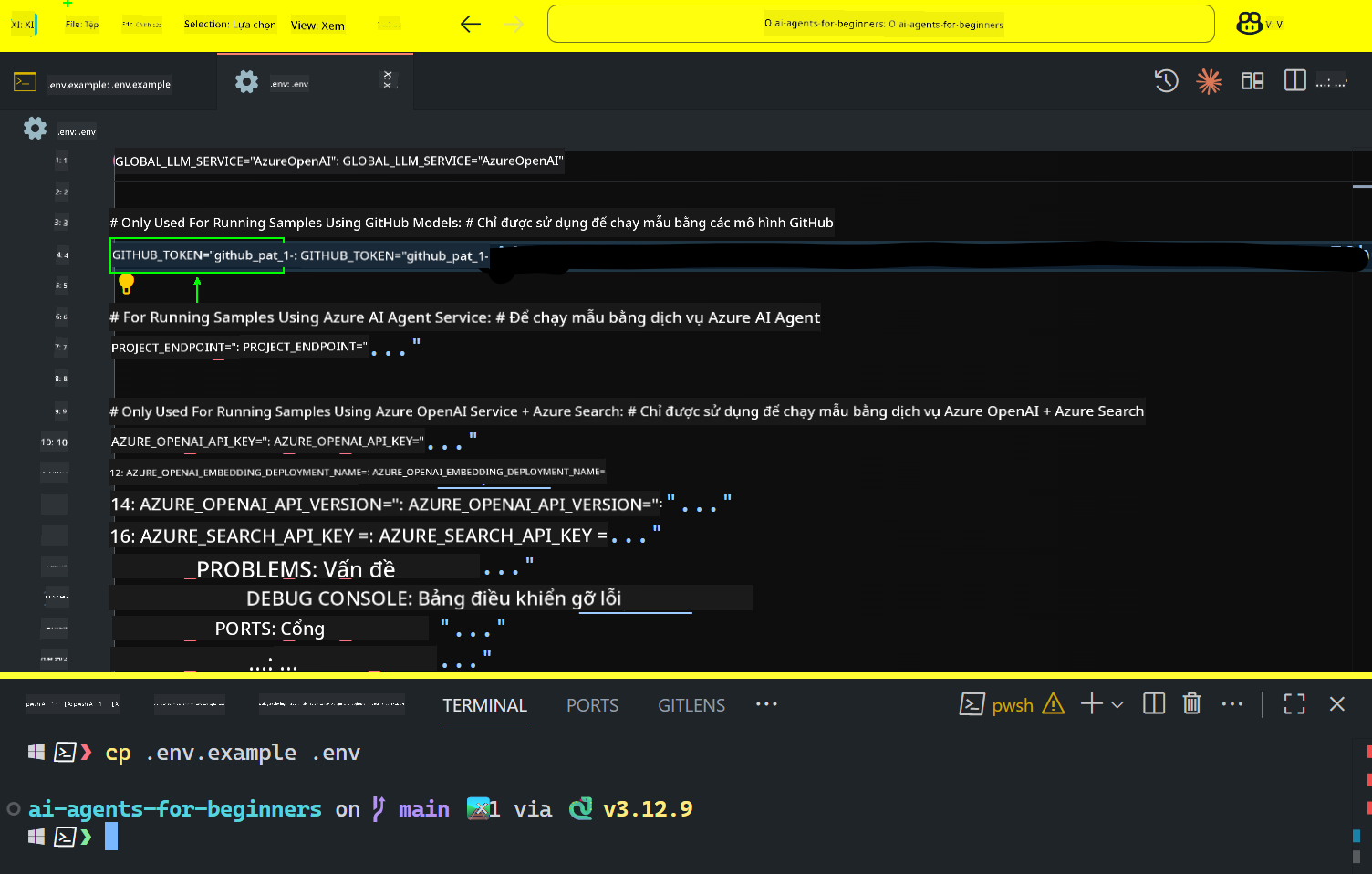1372x874 pixels.
Task: Open changes with the diff-layout icon
Action: point(1252,81)
